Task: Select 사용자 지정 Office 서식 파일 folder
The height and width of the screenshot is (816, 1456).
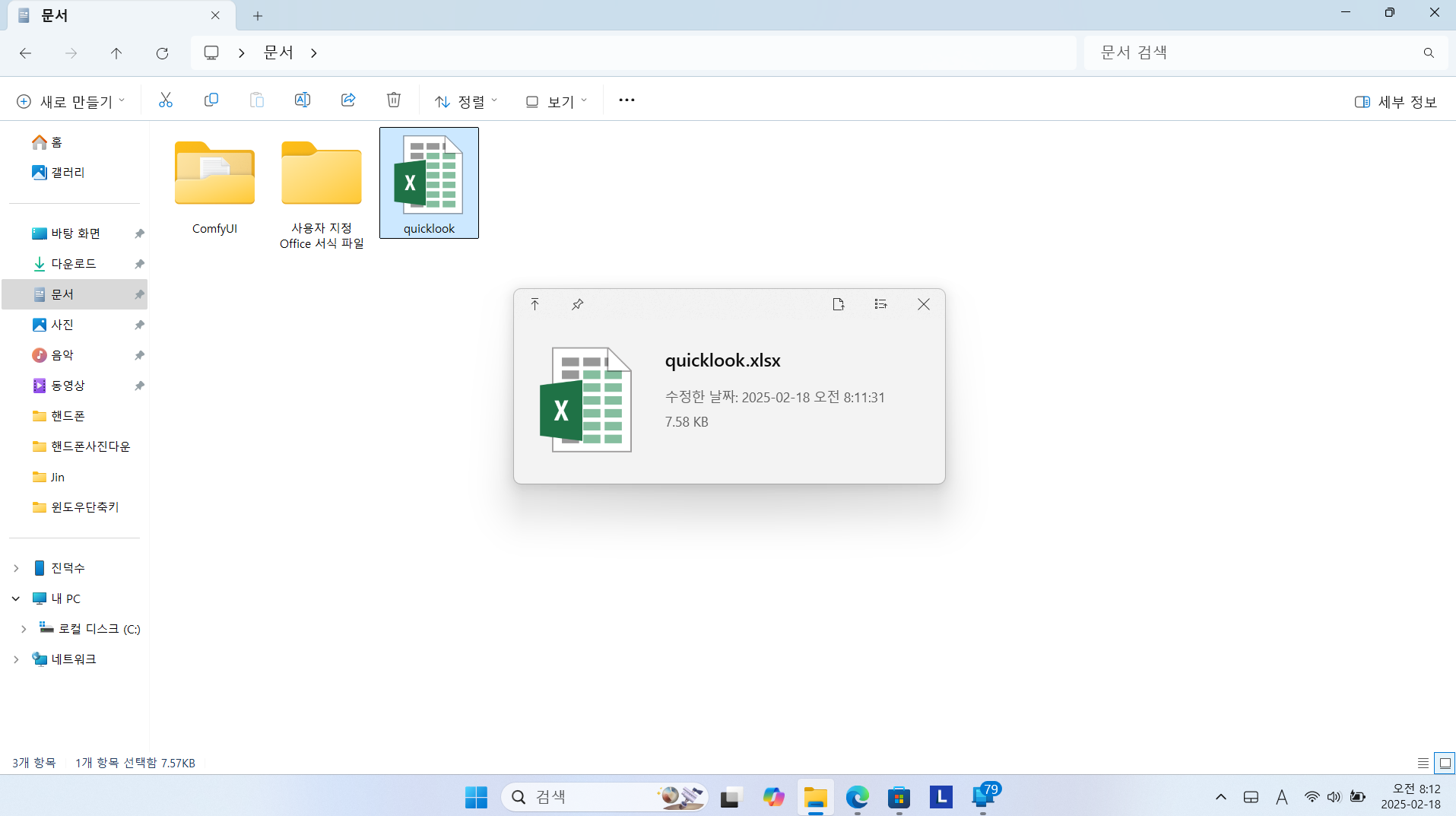Action: pos(322,194)
